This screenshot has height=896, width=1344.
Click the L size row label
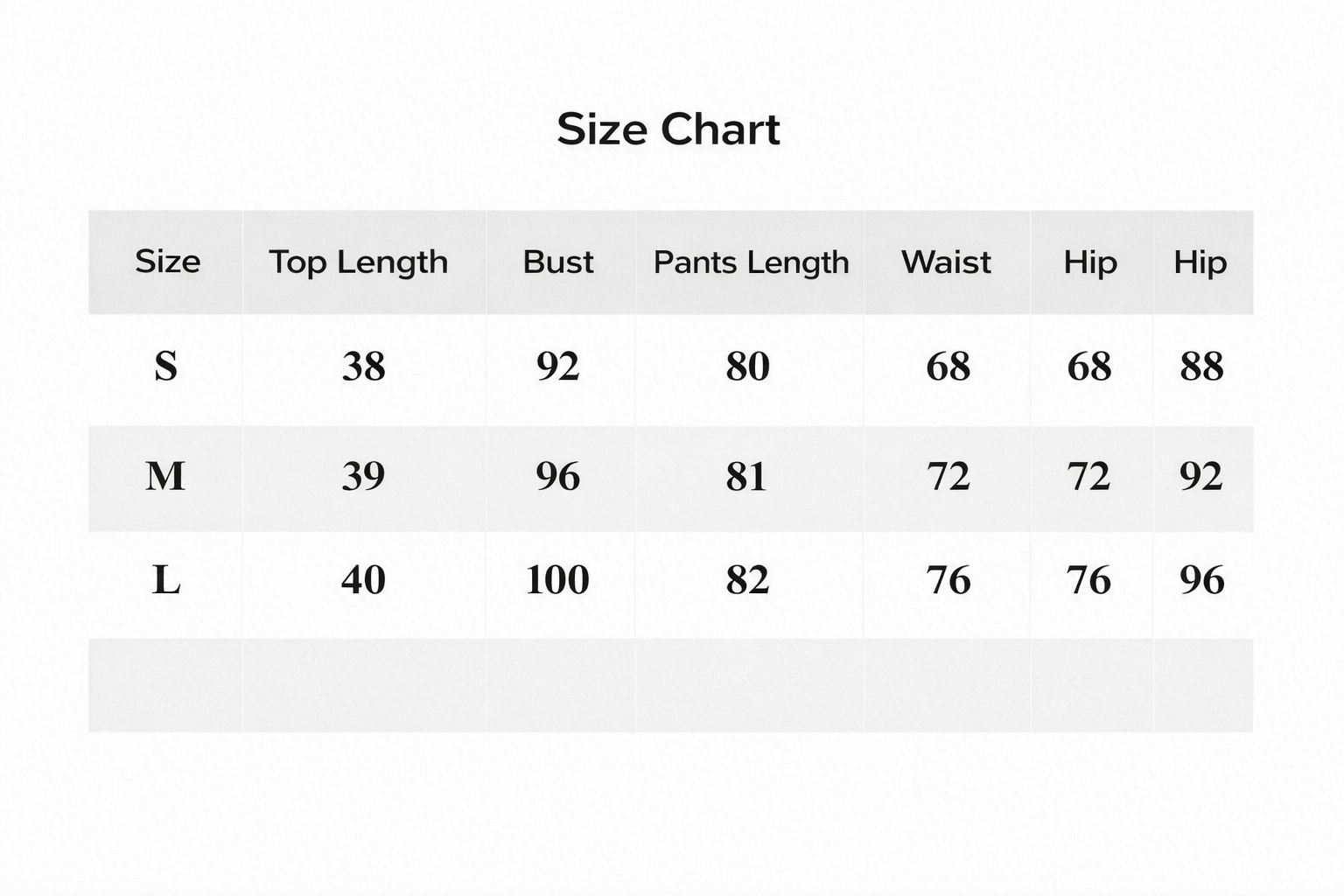(165, 579)
